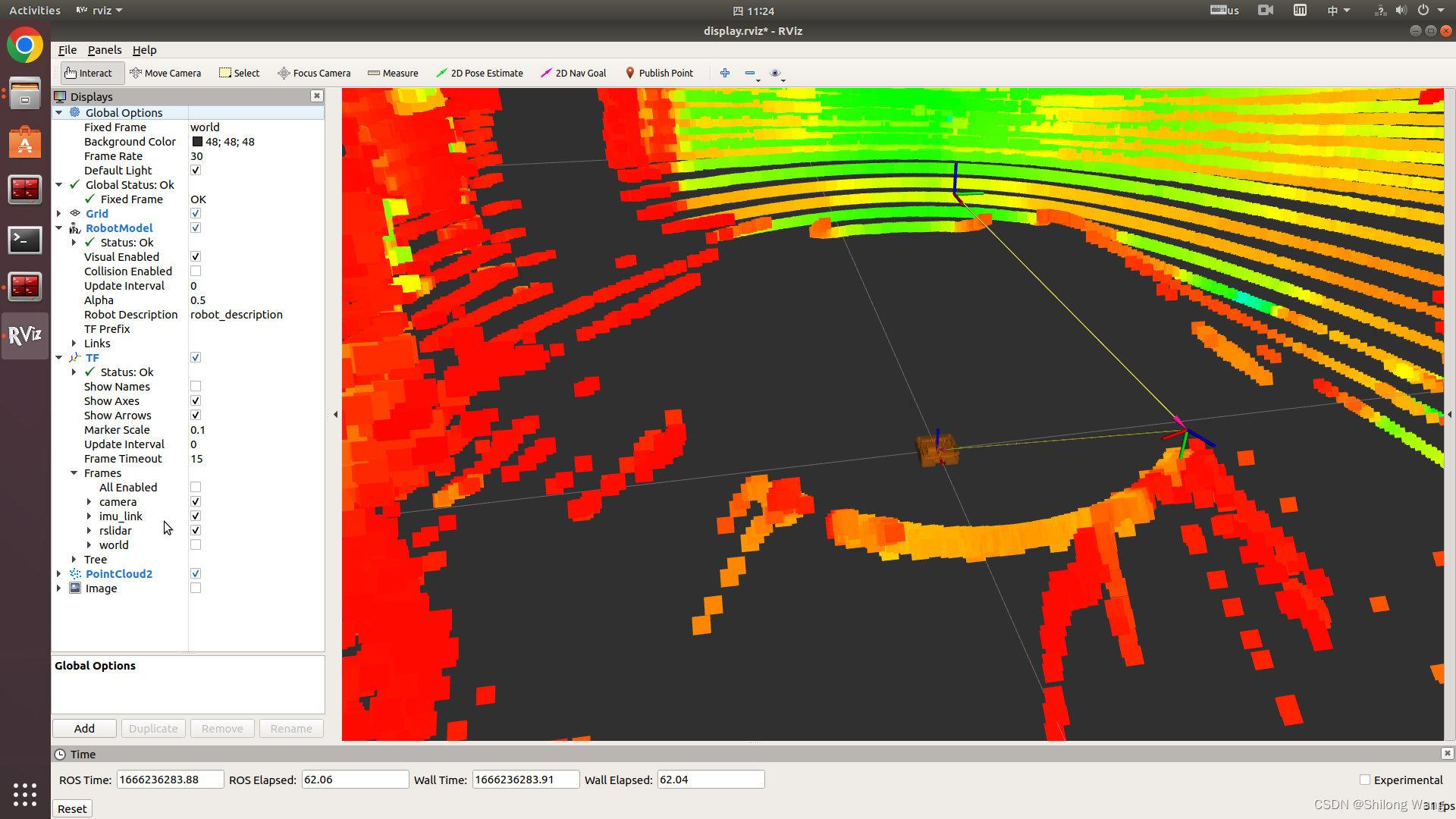Viewport: 1456px width, 819px height.
Task: Collapse the Global Options section
Action: tap(59, 112)
